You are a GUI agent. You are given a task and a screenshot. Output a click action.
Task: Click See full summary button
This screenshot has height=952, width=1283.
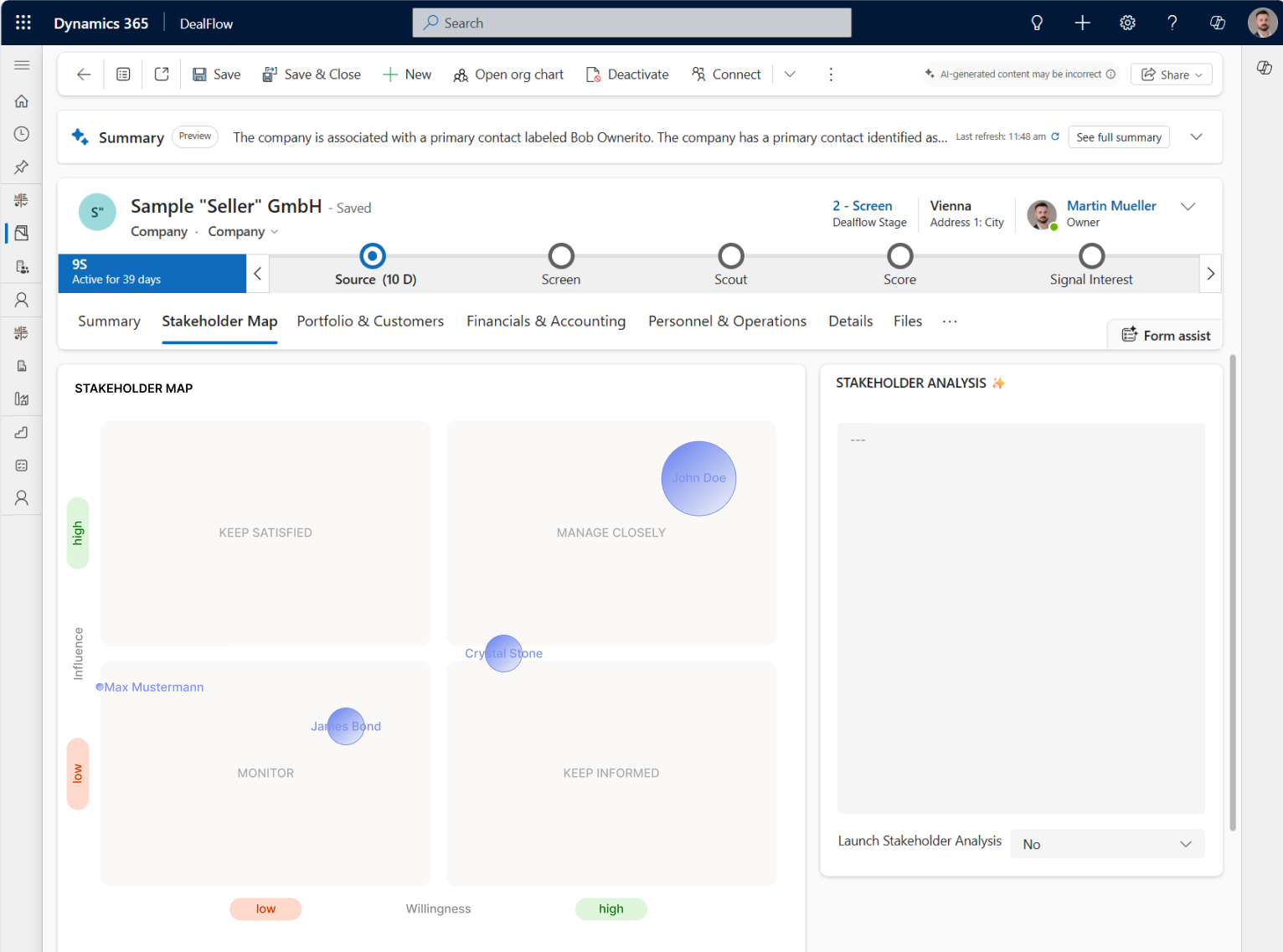pos(1119,137)
